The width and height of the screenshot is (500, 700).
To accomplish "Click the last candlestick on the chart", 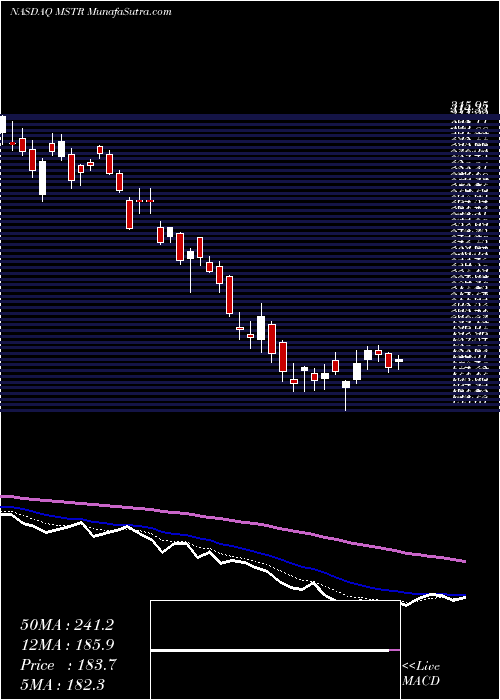I will [399, 361].
